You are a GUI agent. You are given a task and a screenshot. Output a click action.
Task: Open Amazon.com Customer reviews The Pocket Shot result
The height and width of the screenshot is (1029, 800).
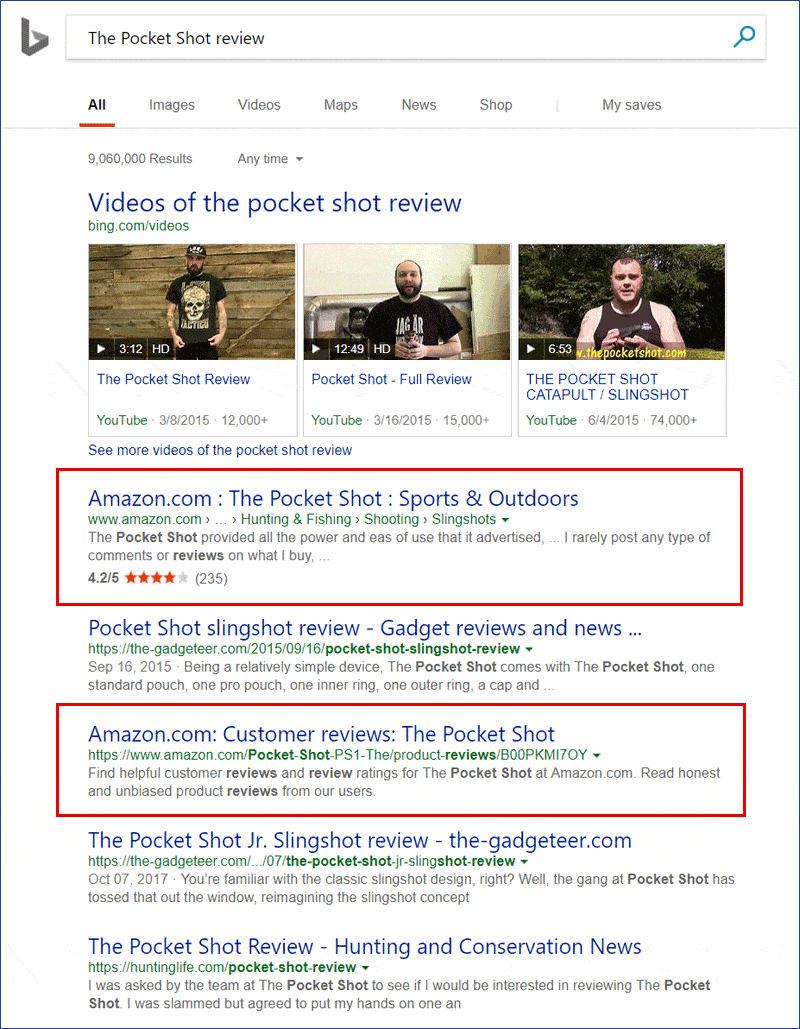click(322, 734)
